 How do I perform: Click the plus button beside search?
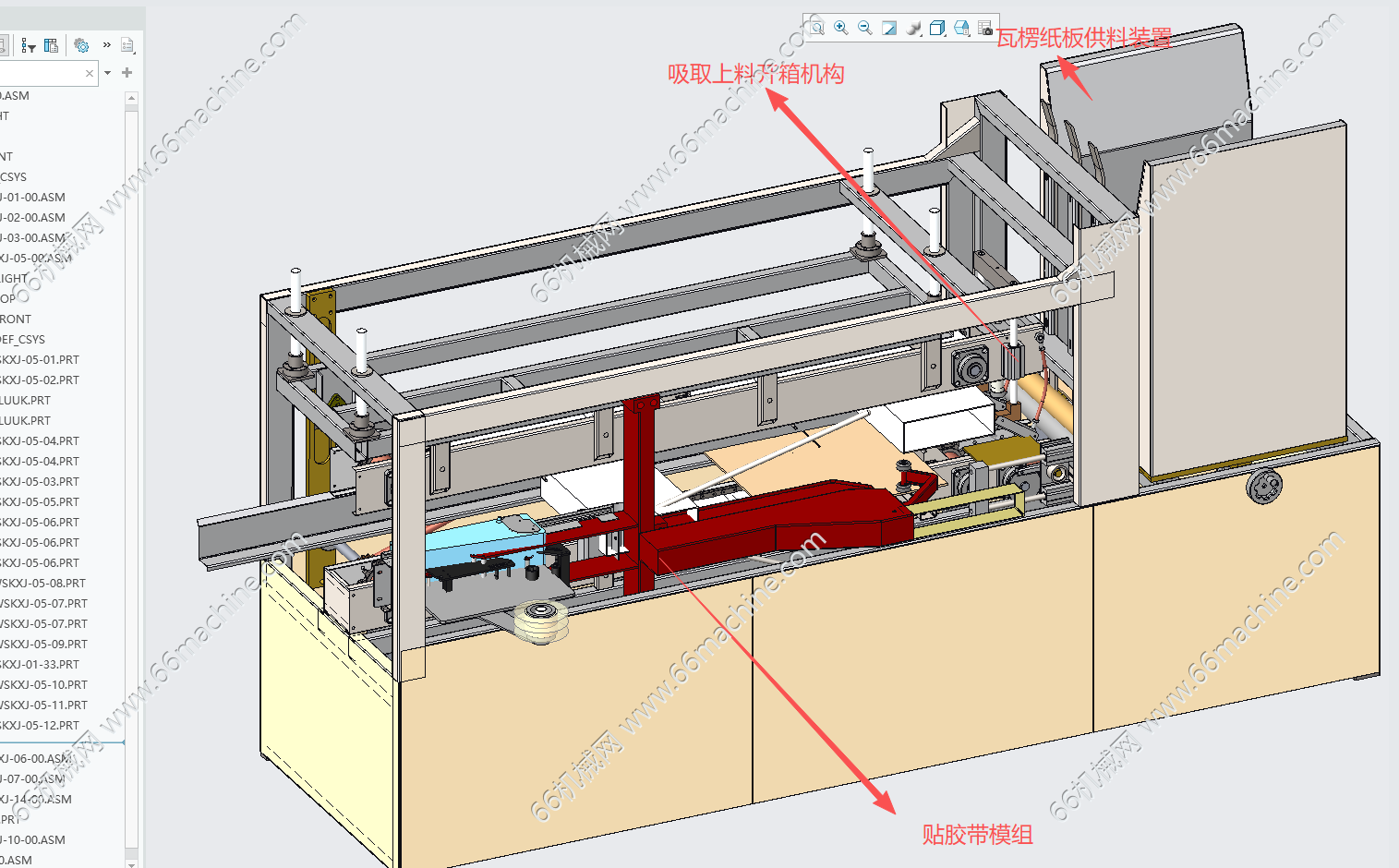tap(127, 73)
